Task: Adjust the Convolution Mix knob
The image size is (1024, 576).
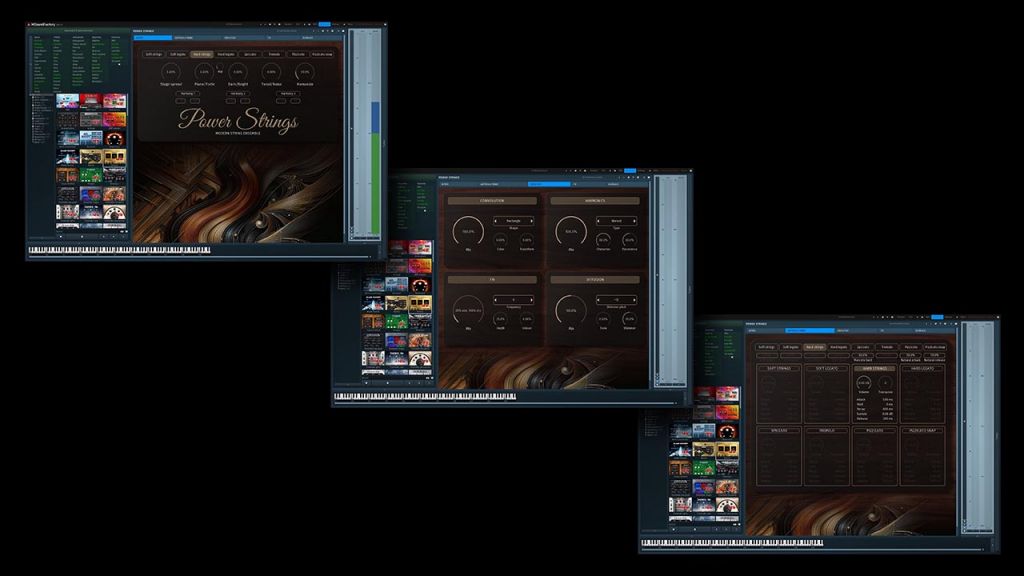Action: (468, 232)
